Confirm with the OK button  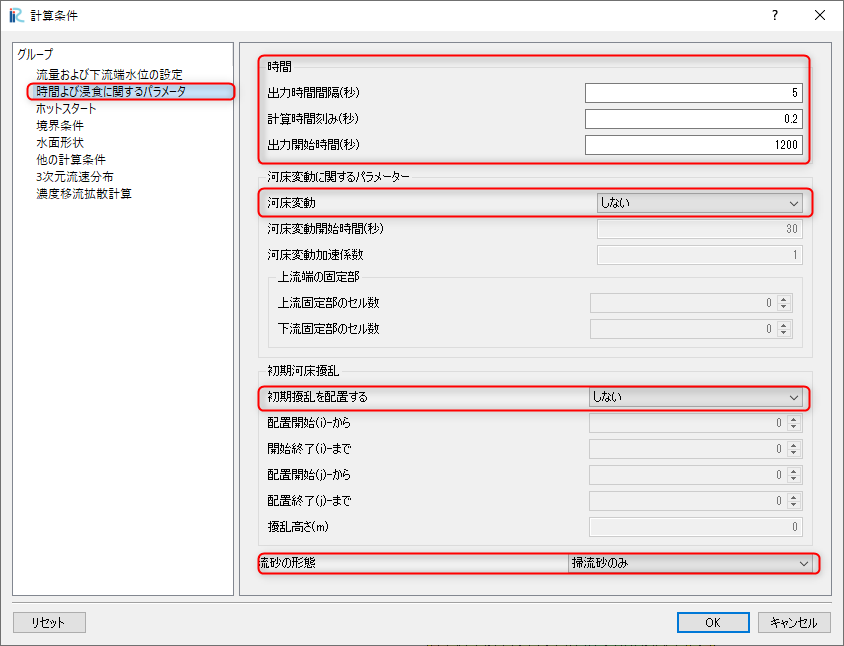[x=713, y=622]
